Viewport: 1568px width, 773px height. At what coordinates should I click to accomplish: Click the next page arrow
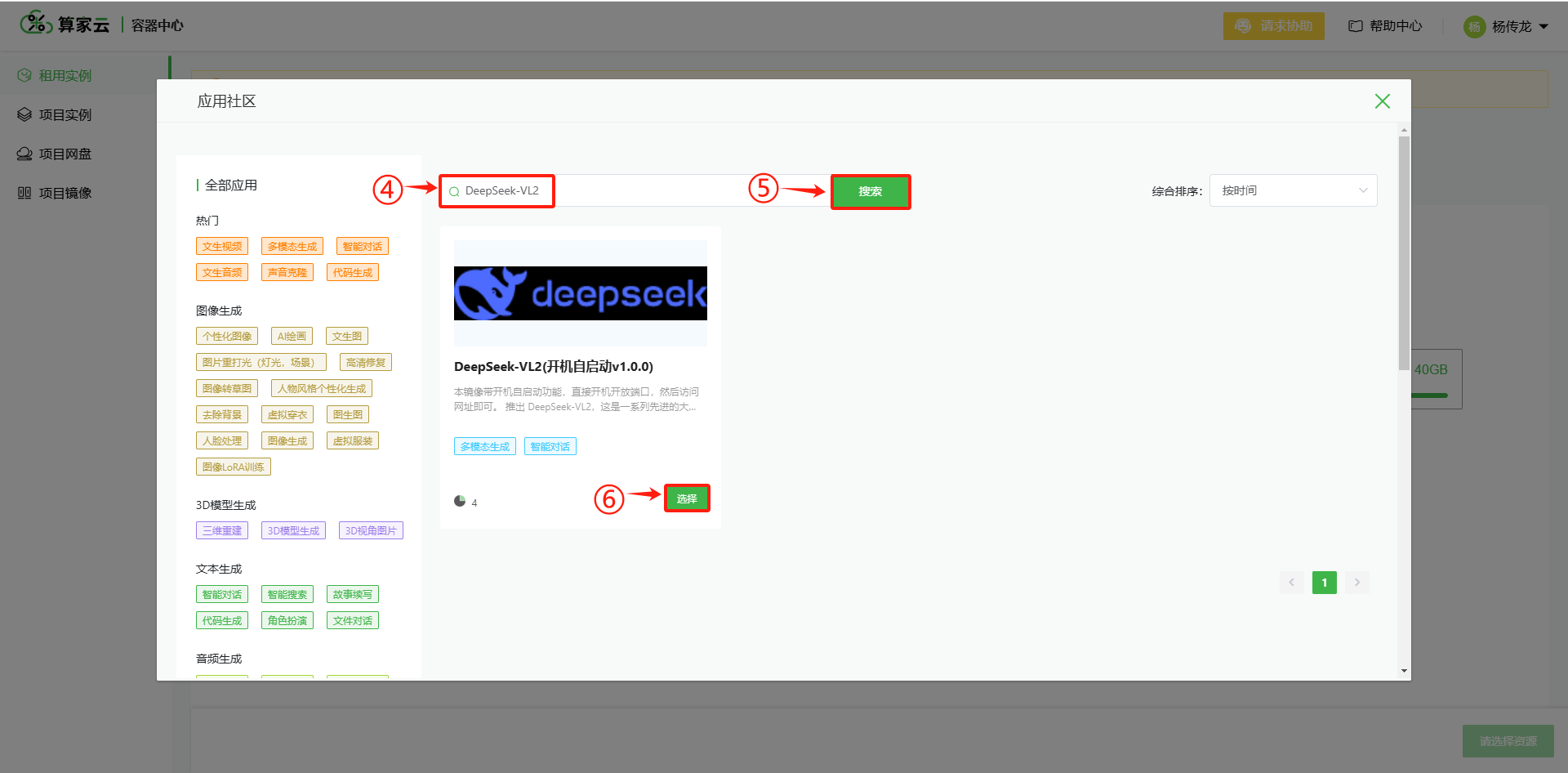[x=1357, y=583]
